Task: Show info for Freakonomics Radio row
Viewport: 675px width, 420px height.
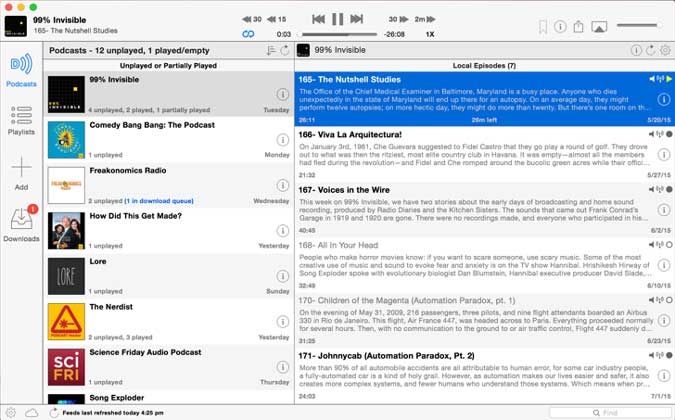Action: pos(282,185)
